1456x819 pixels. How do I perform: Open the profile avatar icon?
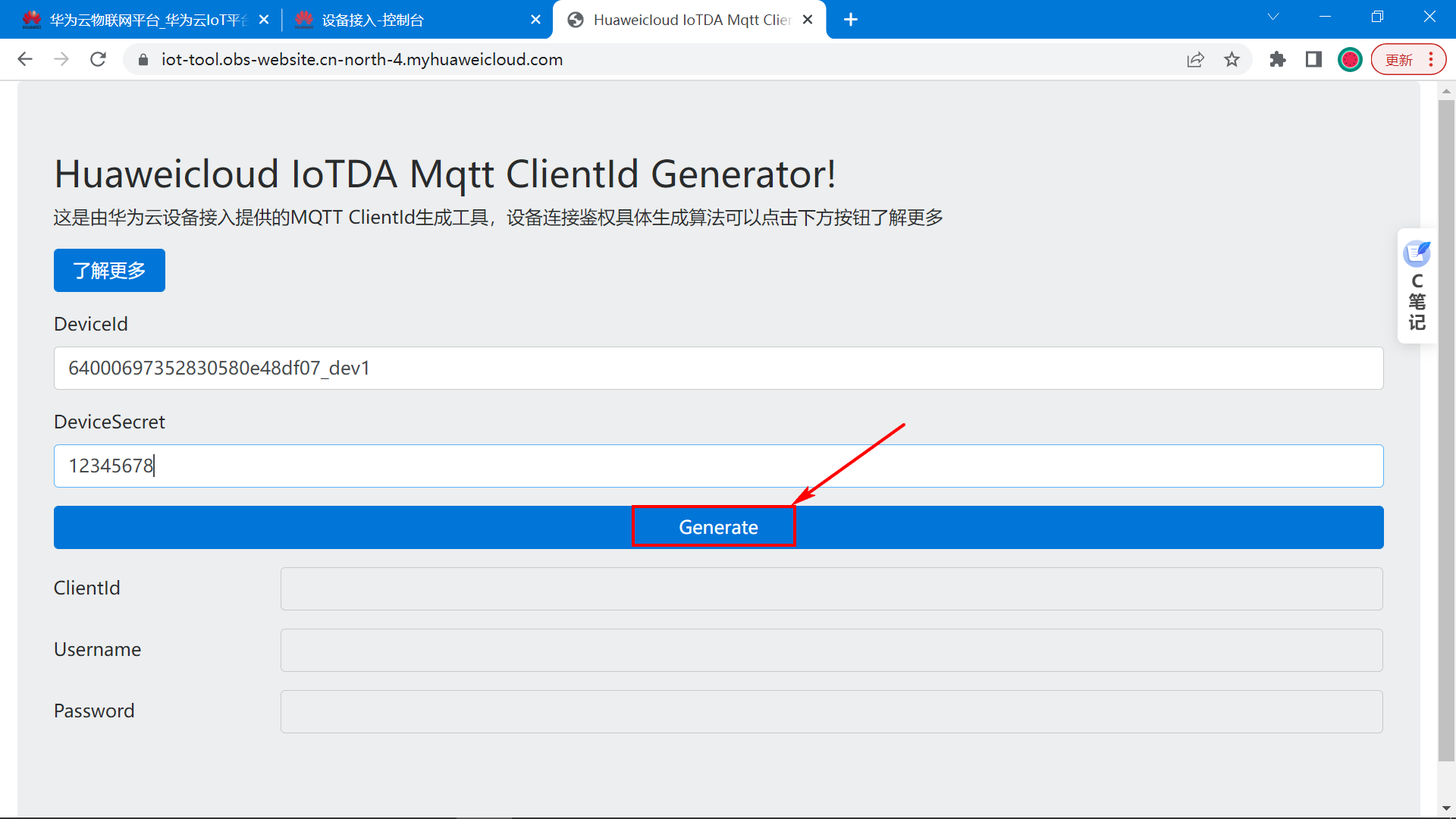(x=1350, y=59)
